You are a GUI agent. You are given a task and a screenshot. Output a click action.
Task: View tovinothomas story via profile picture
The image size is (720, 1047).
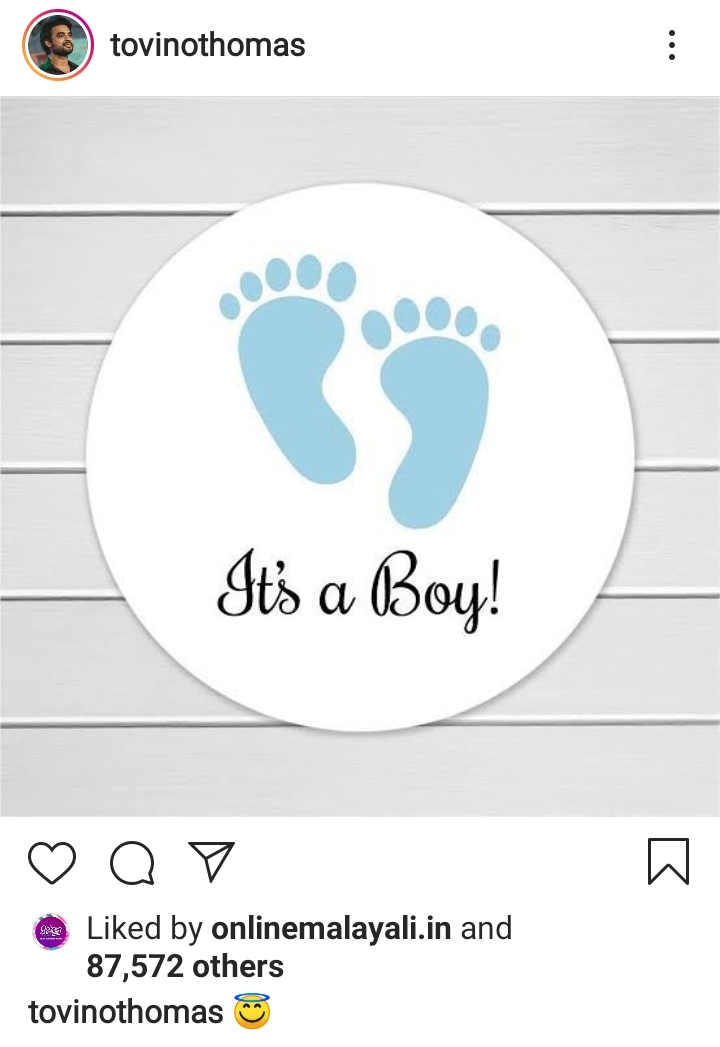tap(57, 45)
